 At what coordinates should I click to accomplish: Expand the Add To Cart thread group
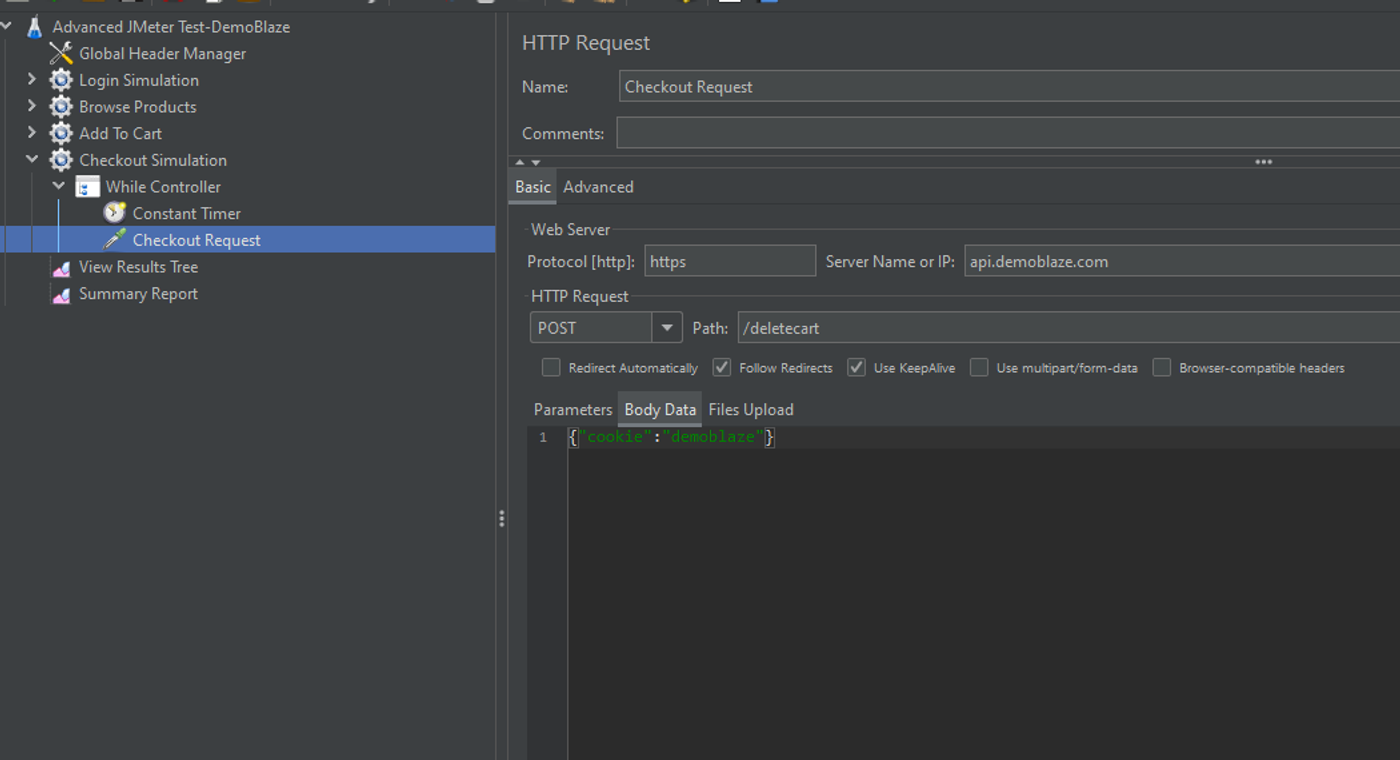tap(32, 134)
